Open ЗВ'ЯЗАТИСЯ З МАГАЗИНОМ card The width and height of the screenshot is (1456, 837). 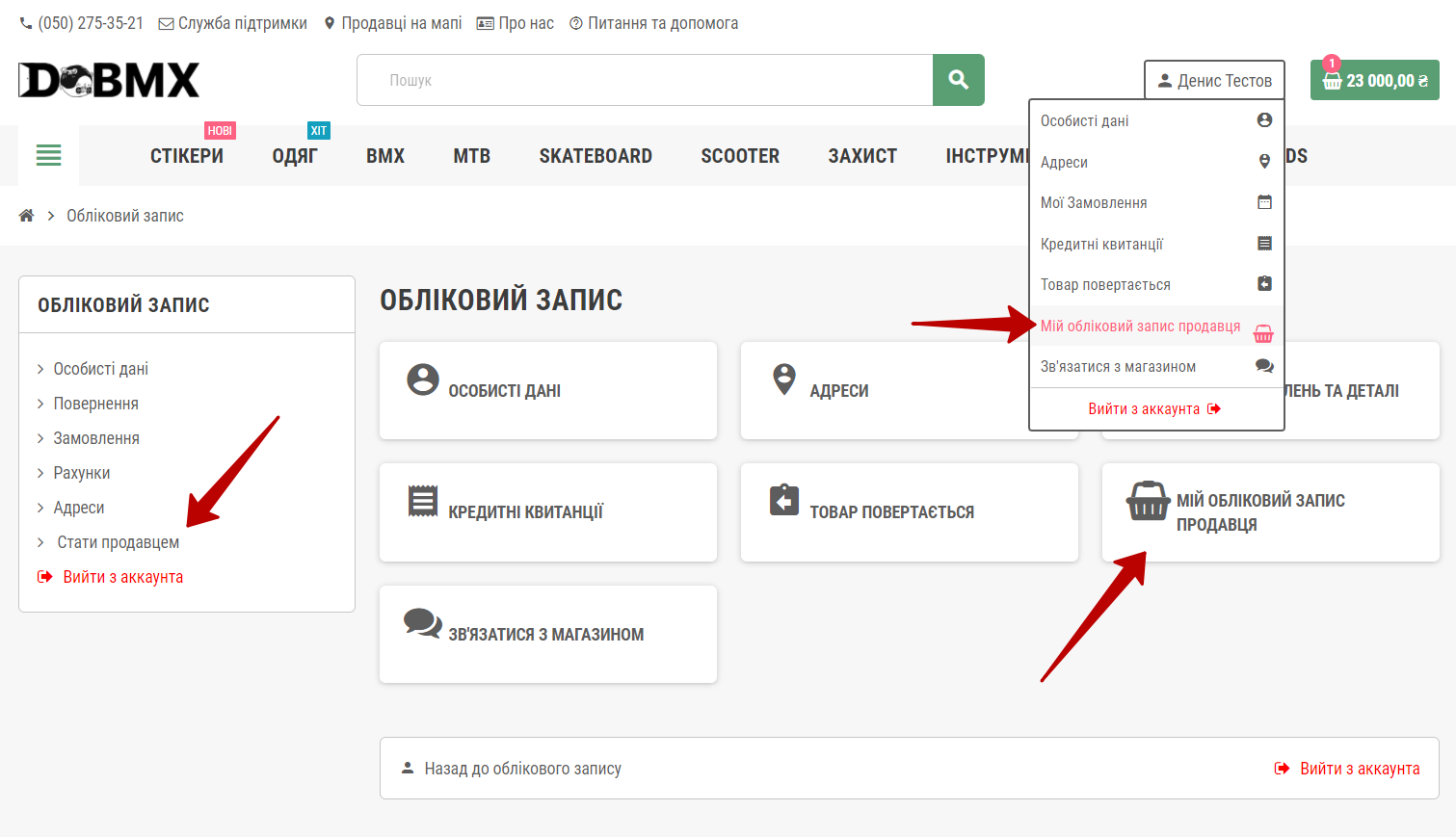pyautogui.click(x=548, y=634)
